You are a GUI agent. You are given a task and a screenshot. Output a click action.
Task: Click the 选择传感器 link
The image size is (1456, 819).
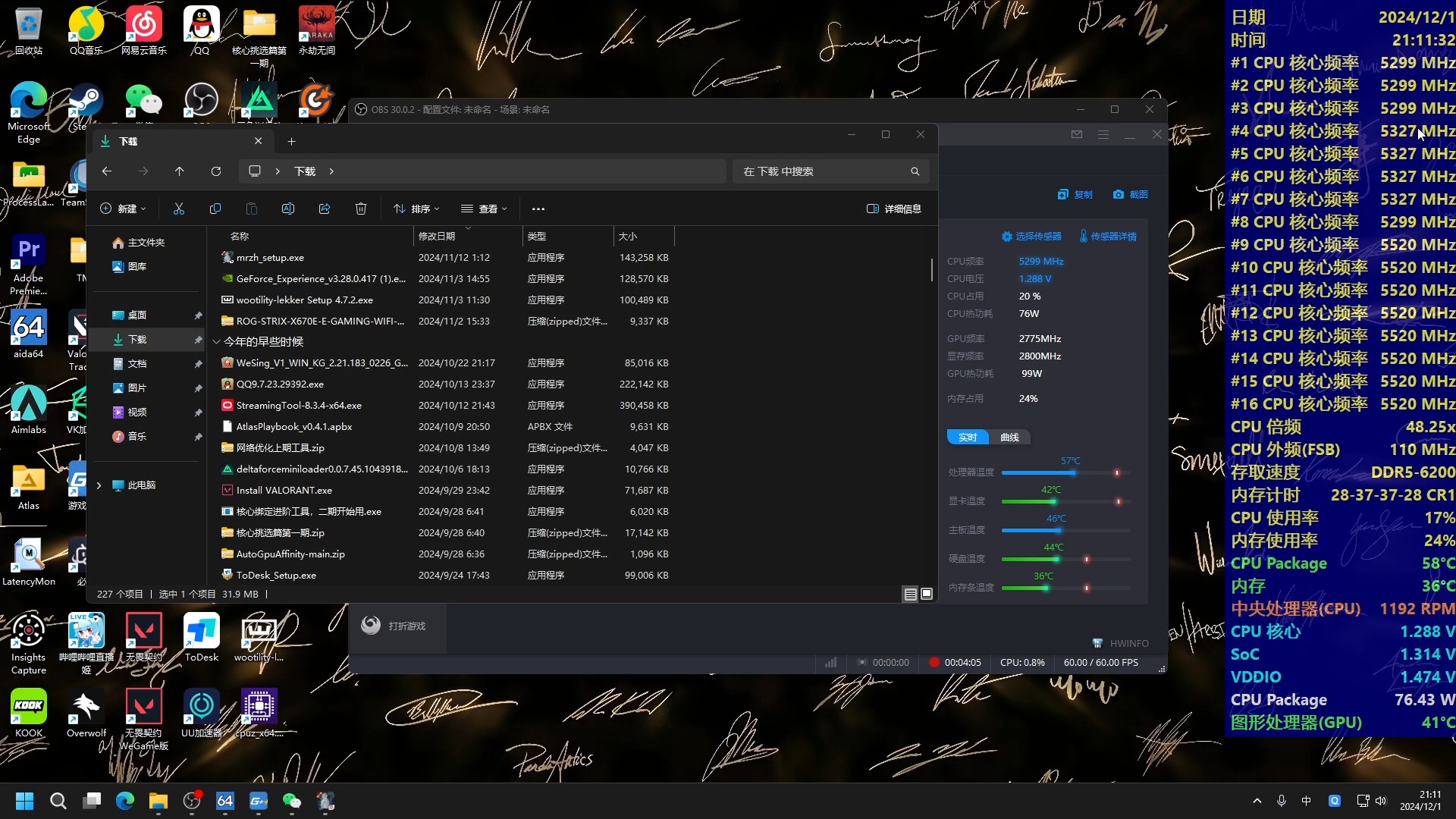pos(1031,237)
